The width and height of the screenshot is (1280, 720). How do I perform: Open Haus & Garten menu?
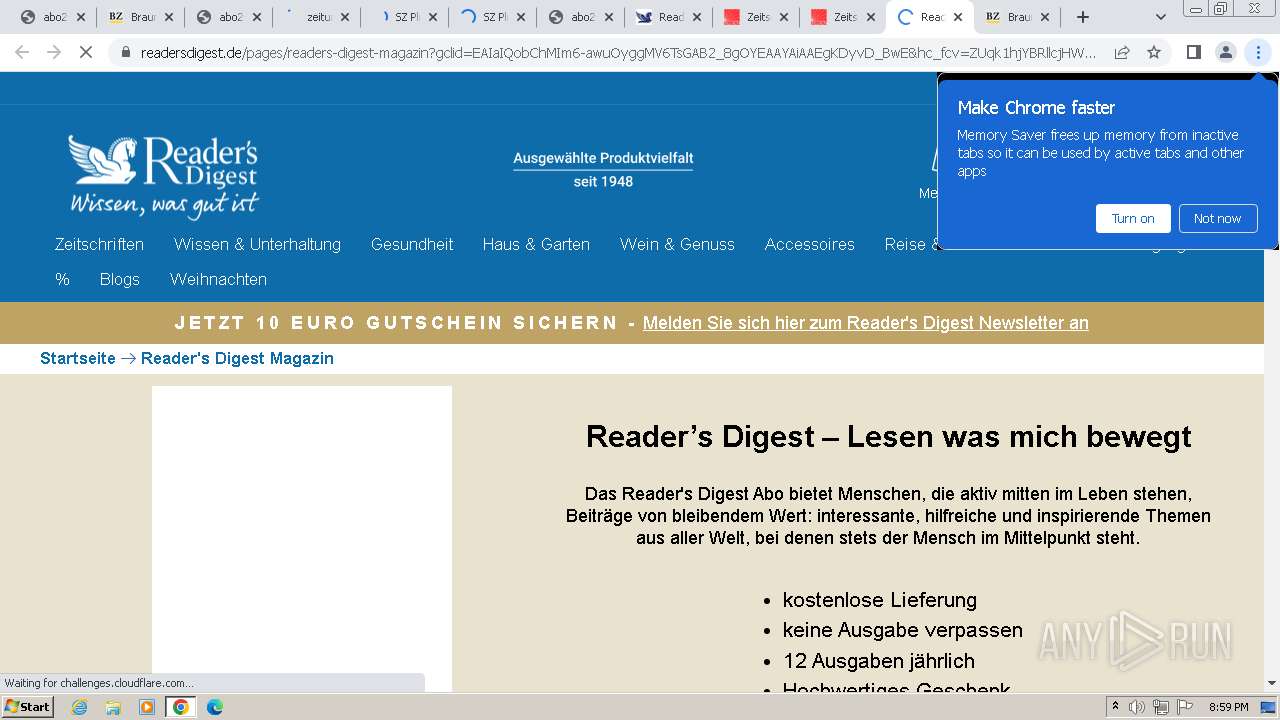coord(536,244)
